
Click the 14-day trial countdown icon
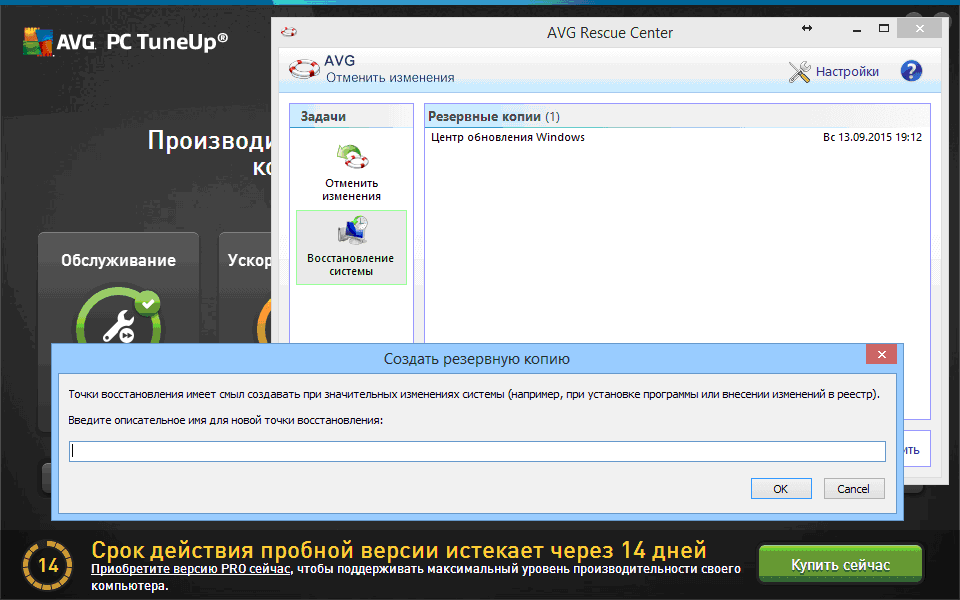(47, 564)
